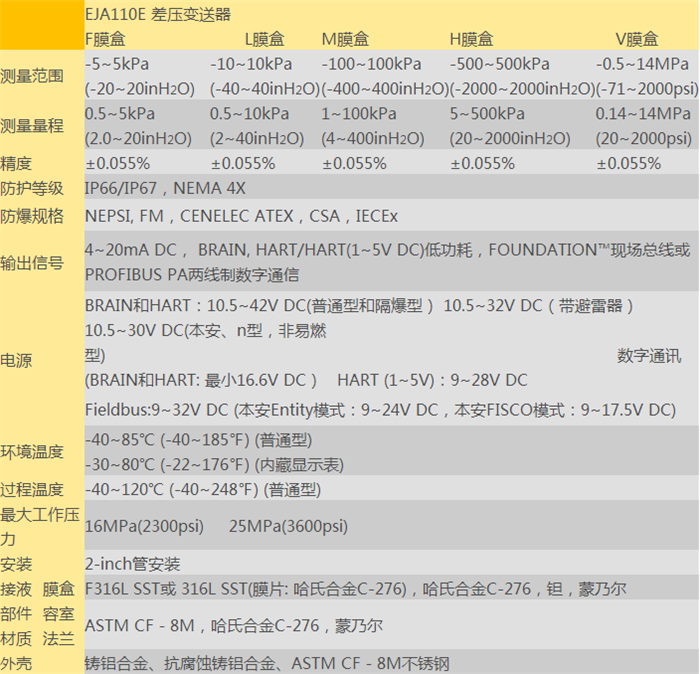Click the '测量范围' row label
The image size is (700, 674).
32,76
